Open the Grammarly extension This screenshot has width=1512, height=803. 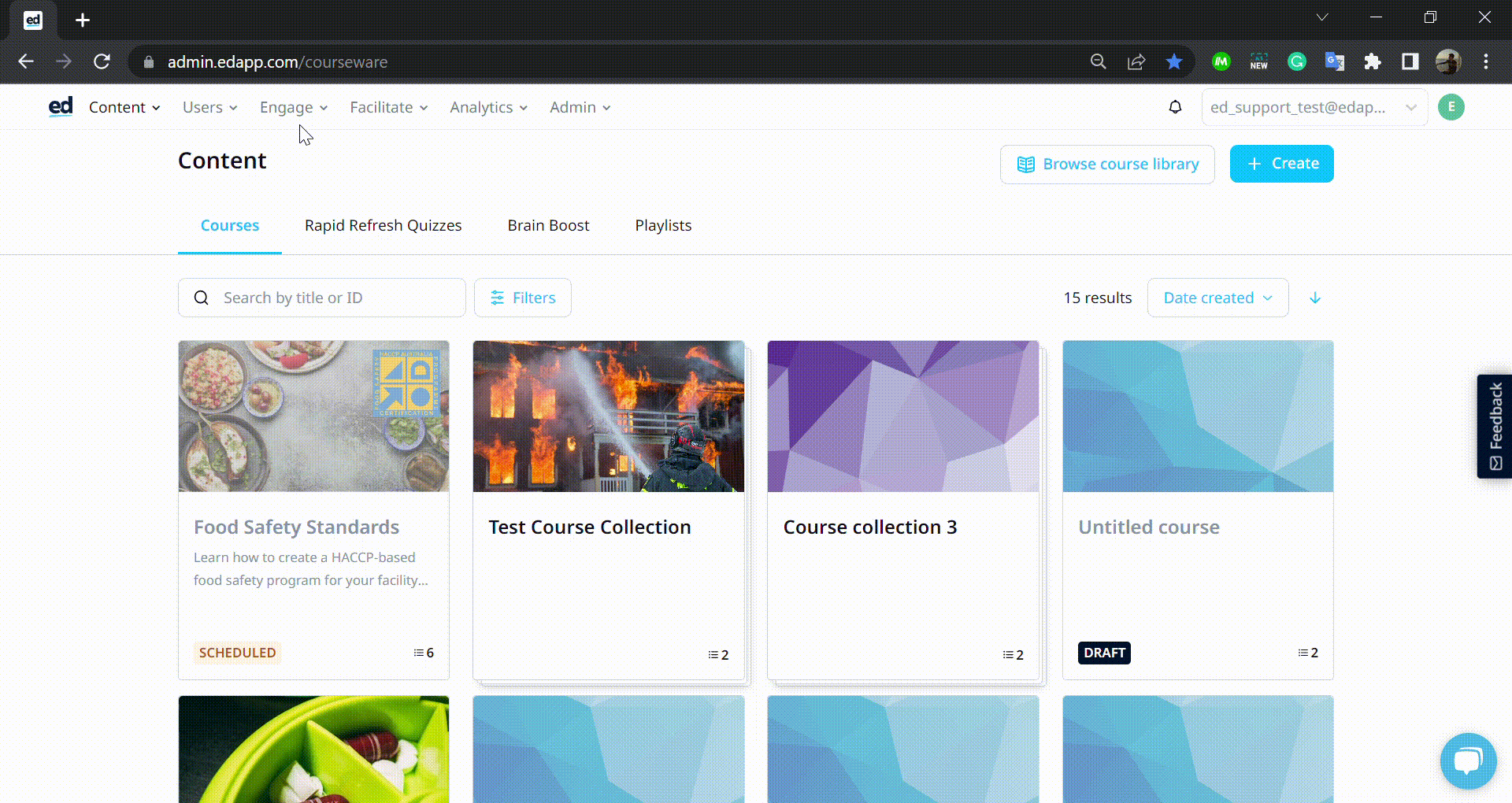1297,61
